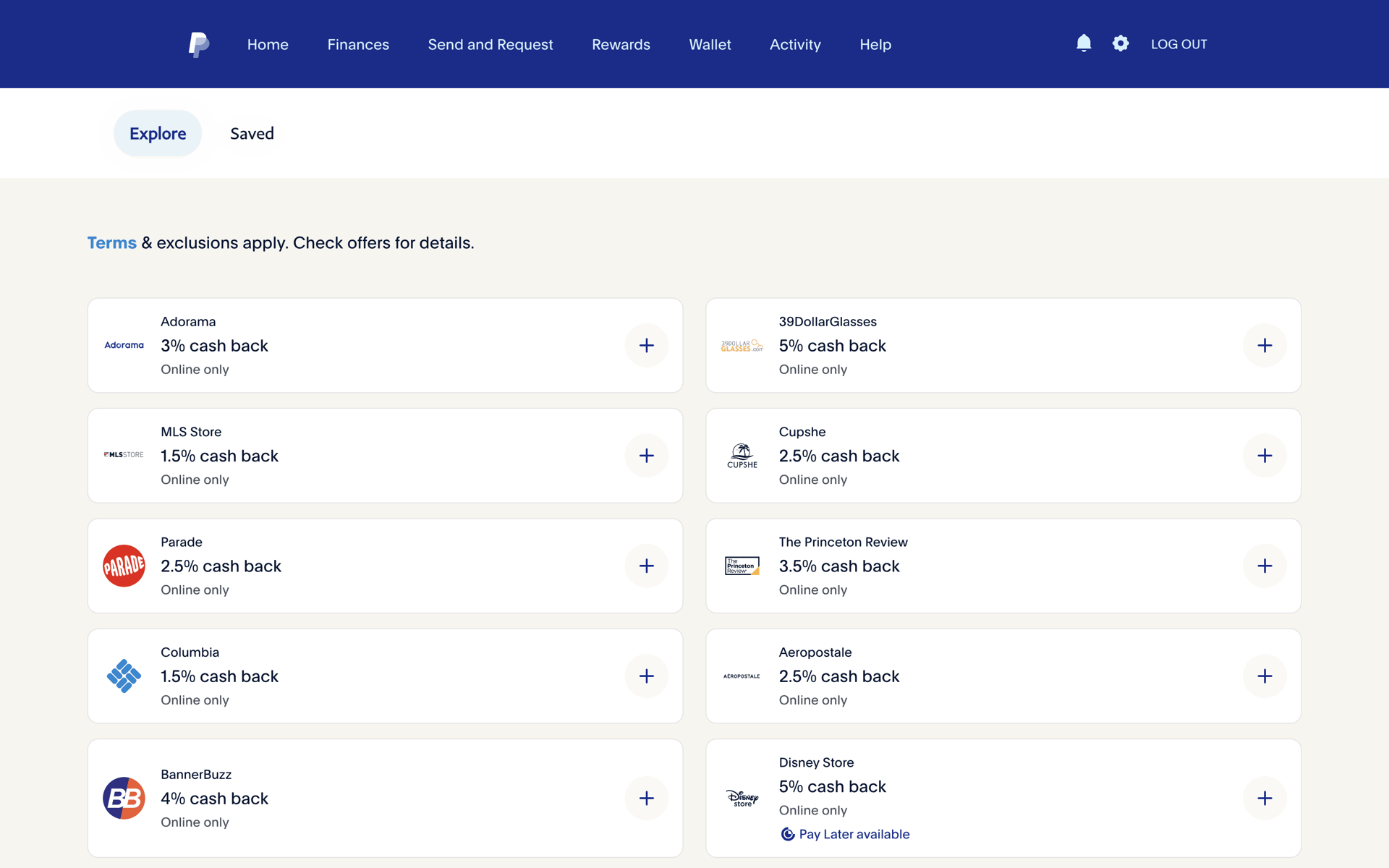
Task: Click the LOG OUT button
Action: [x=1178, y=44]
